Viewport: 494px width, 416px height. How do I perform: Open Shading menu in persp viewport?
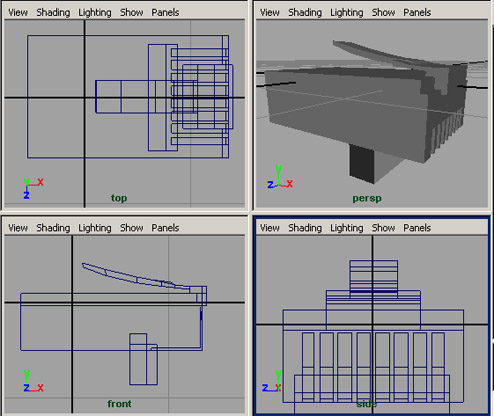[x=305, y=13]
